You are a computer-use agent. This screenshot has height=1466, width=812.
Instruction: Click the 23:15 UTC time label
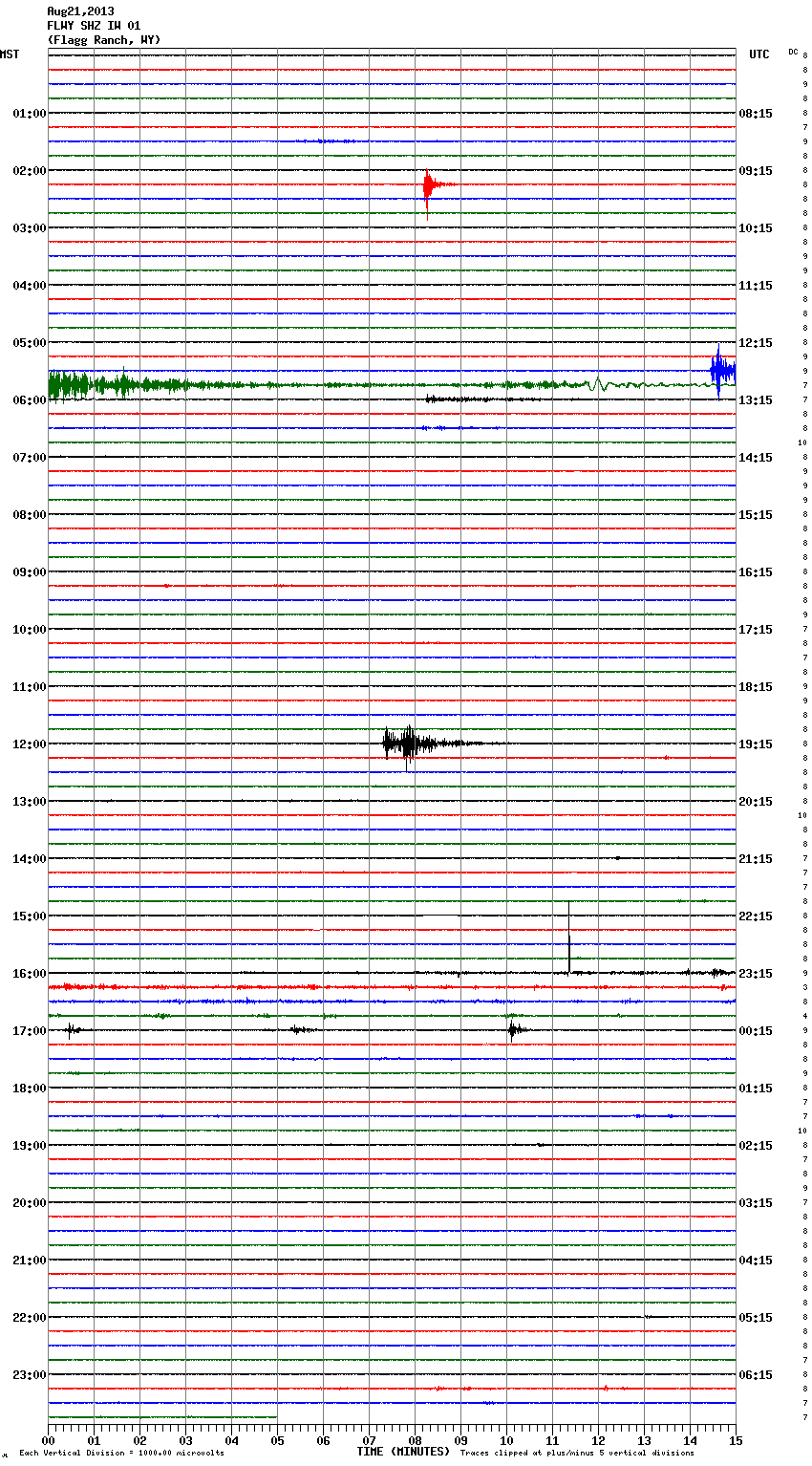tap(756, 974)
